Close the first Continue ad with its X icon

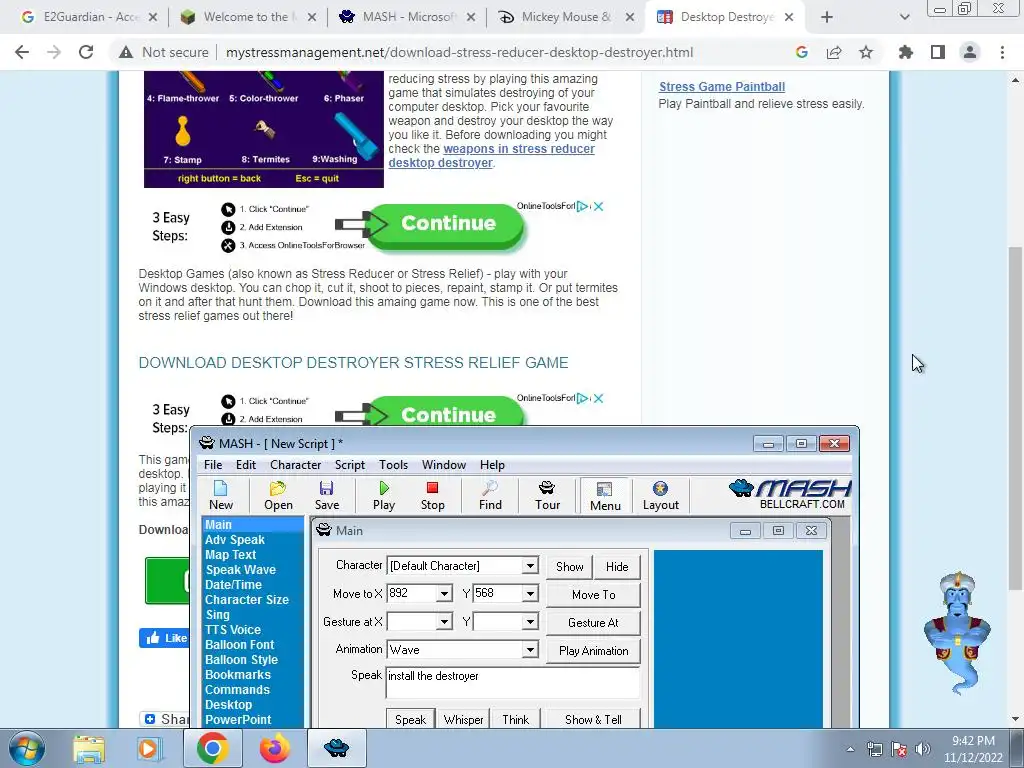[598, 206]
